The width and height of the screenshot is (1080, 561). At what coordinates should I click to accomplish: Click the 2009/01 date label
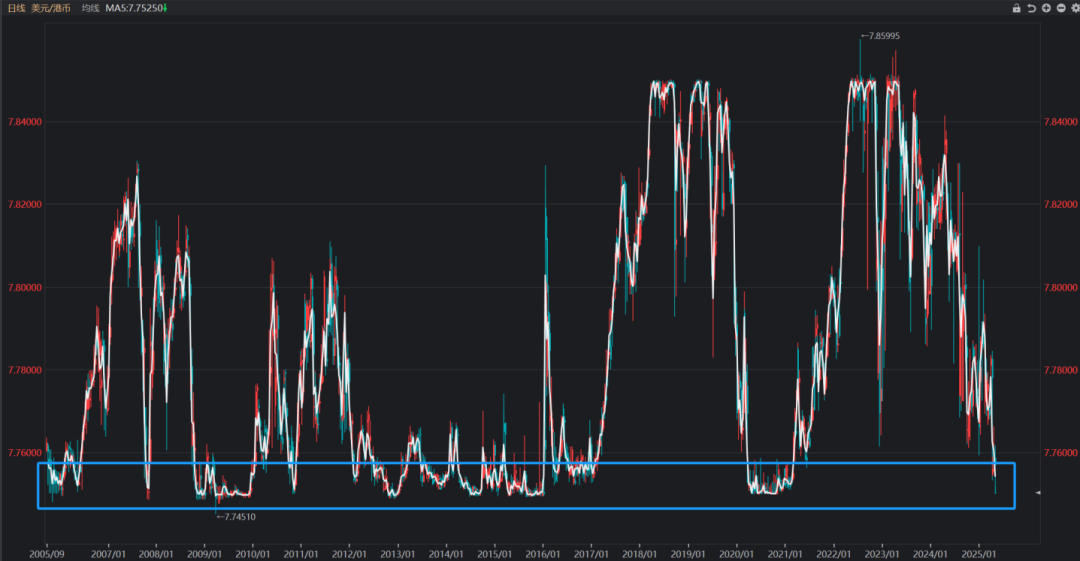[x=204, y=554]
